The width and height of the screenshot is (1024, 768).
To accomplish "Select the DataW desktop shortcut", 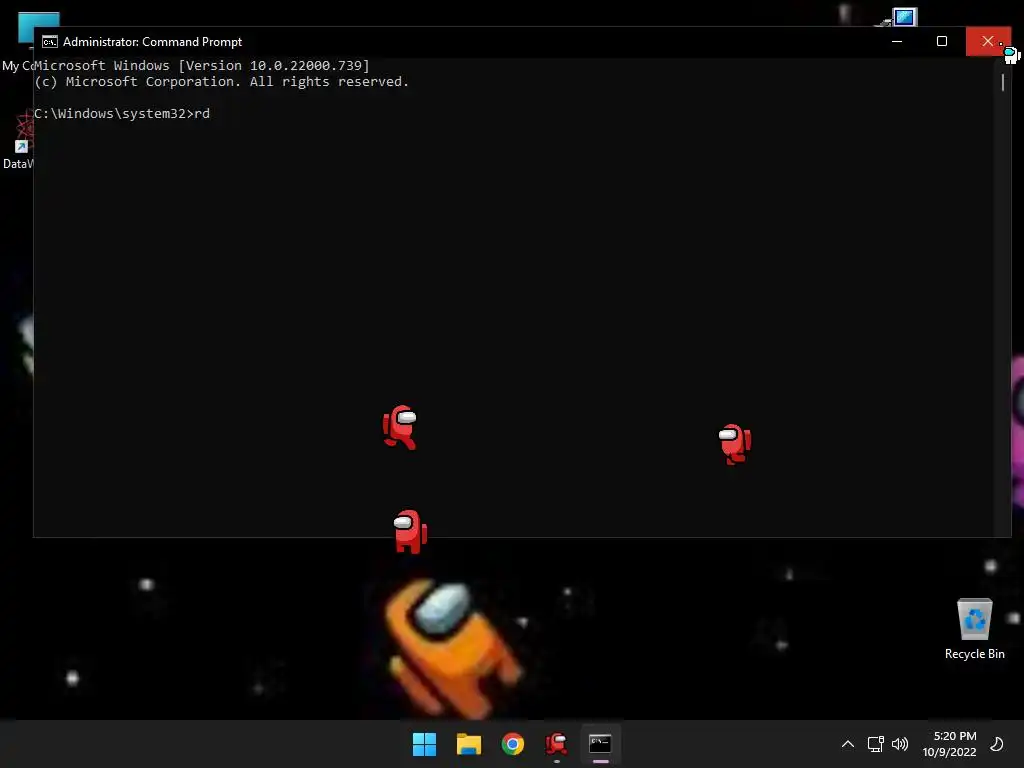I will pyautogui.click(x=18, y=141).
